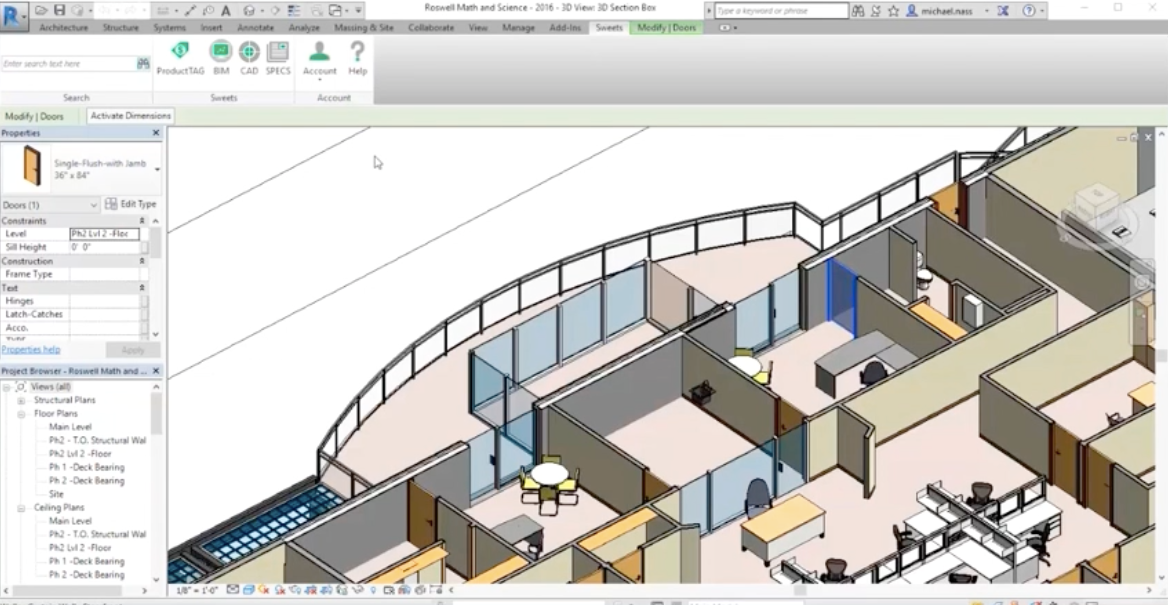Expand the Floor Plans tree node
Viewport: 1168px width, 605px height.
pyautogui.click(x=21, y=413)
